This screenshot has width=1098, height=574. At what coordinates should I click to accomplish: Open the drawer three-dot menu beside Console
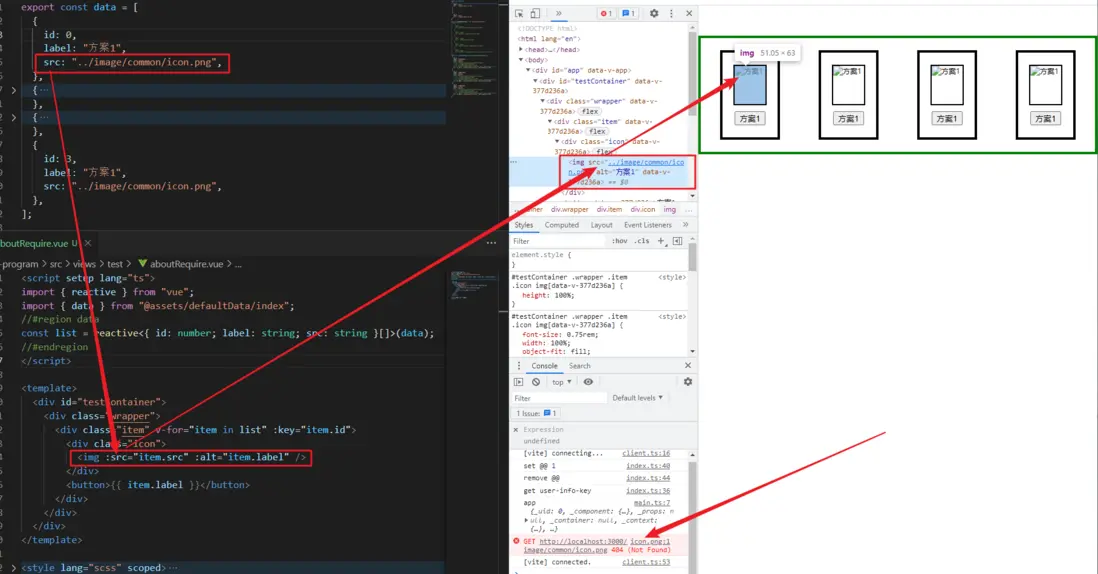pos(519,365)
